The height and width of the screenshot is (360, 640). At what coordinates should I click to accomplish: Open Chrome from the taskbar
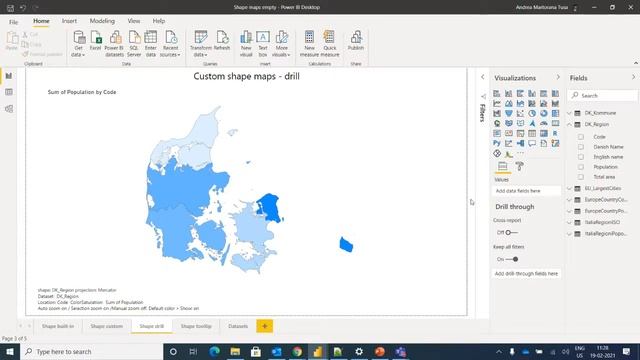point(297,351)
